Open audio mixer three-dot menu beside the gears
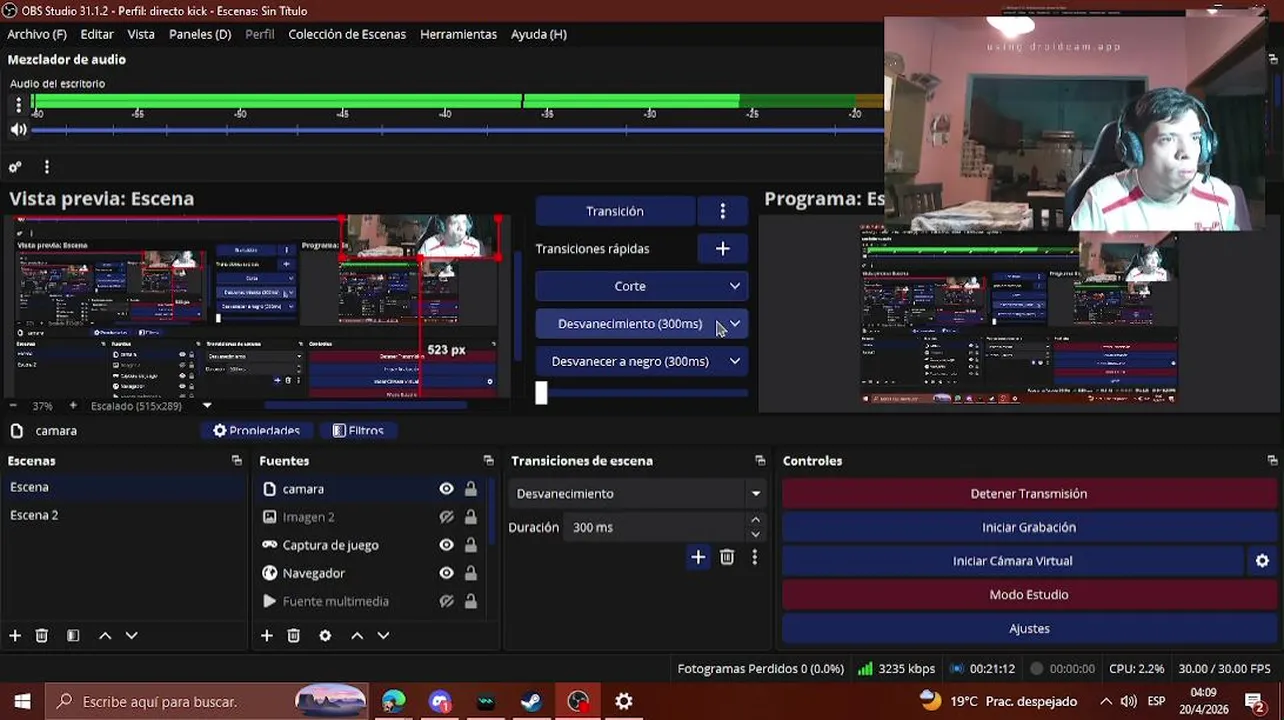Screen dimensions: 1284x720 (46, 167)
